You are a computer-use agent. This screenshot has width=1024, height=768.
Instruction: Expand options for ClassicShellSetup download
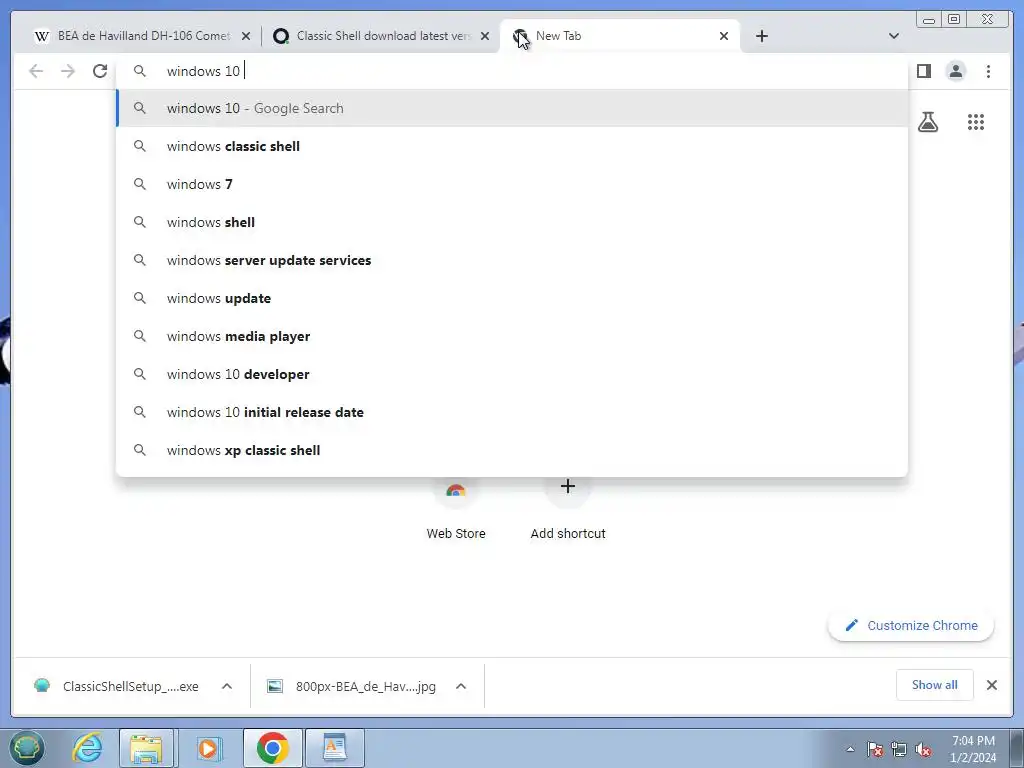tap(227, 686)
